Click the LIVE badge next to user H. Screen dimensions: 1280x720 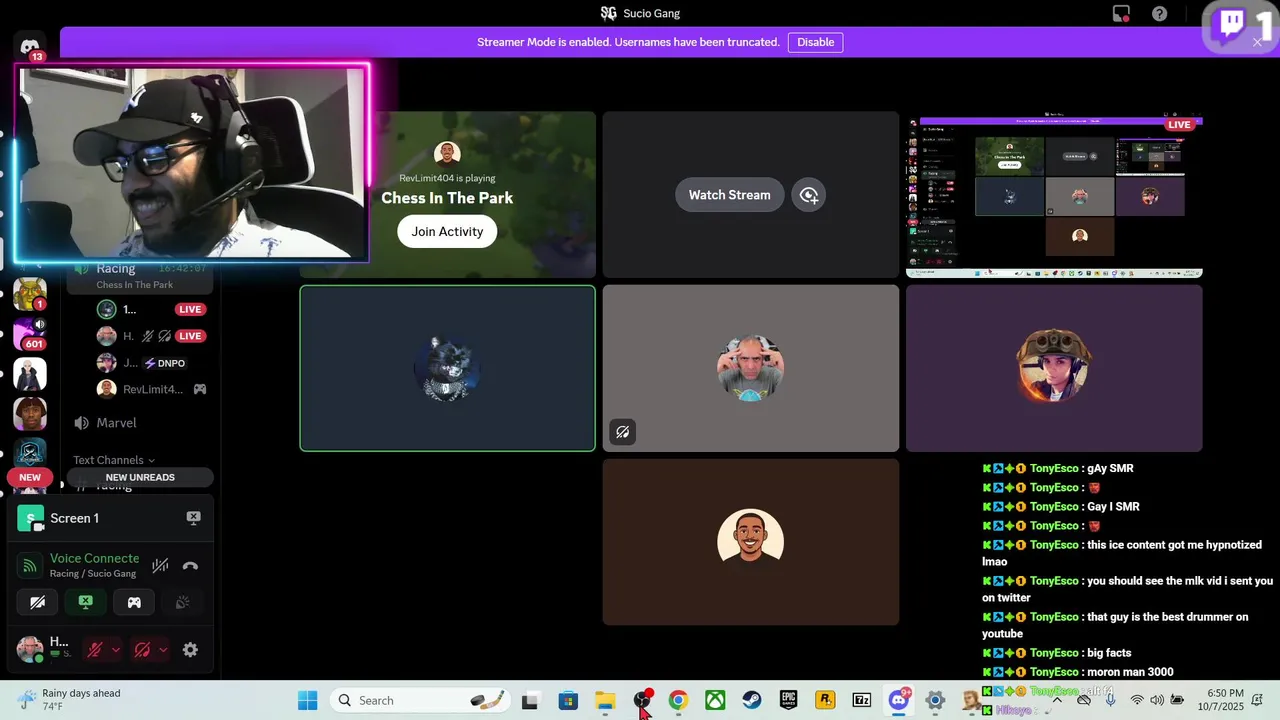[x=190, y=336]
